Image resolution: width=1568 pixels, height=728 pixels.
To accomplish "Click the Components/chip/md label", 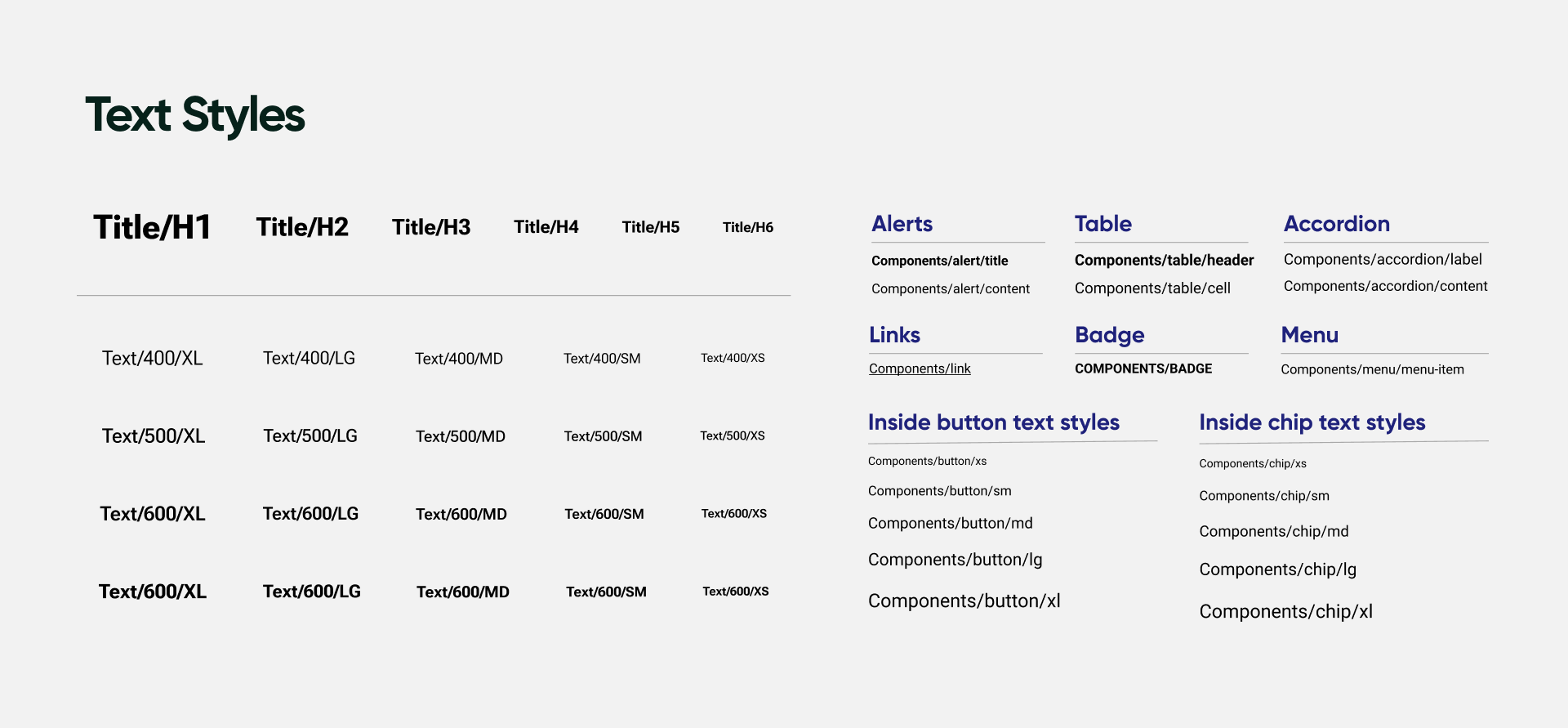I will pyautogui.click(x=1273, y=531).
